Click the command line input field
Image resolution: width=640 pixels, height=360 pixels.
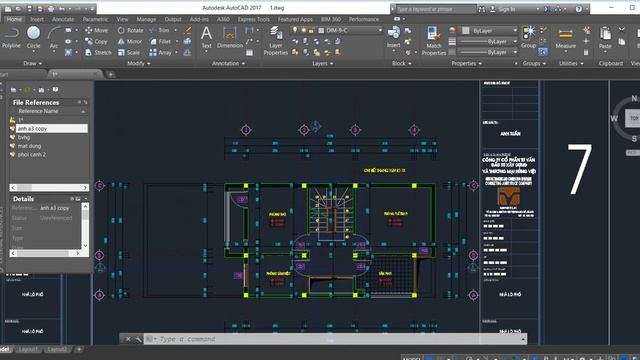(x=335, y=339)
